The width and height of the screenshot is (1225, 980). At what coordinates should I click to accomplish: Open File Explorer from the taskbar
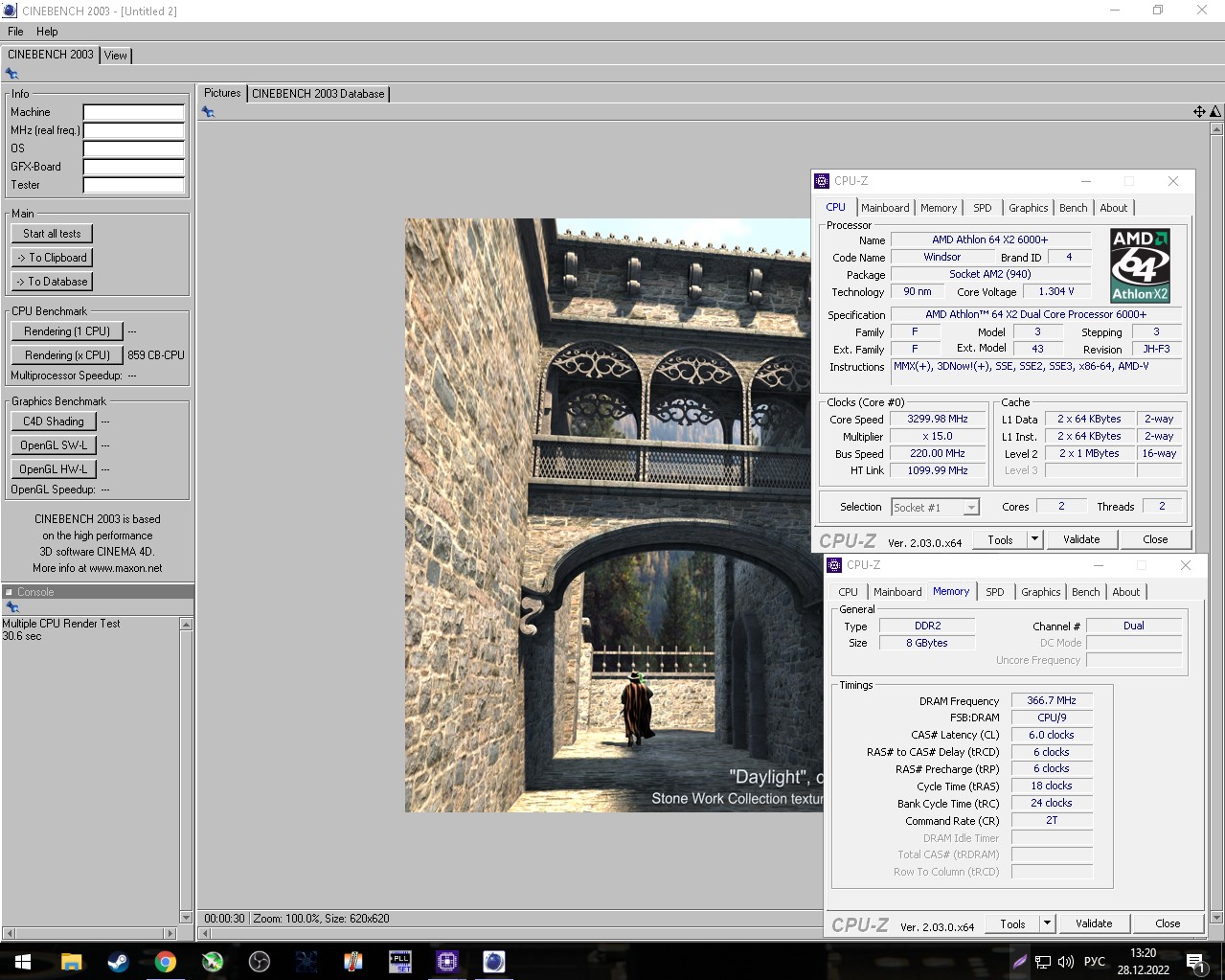tap(71, 962)
